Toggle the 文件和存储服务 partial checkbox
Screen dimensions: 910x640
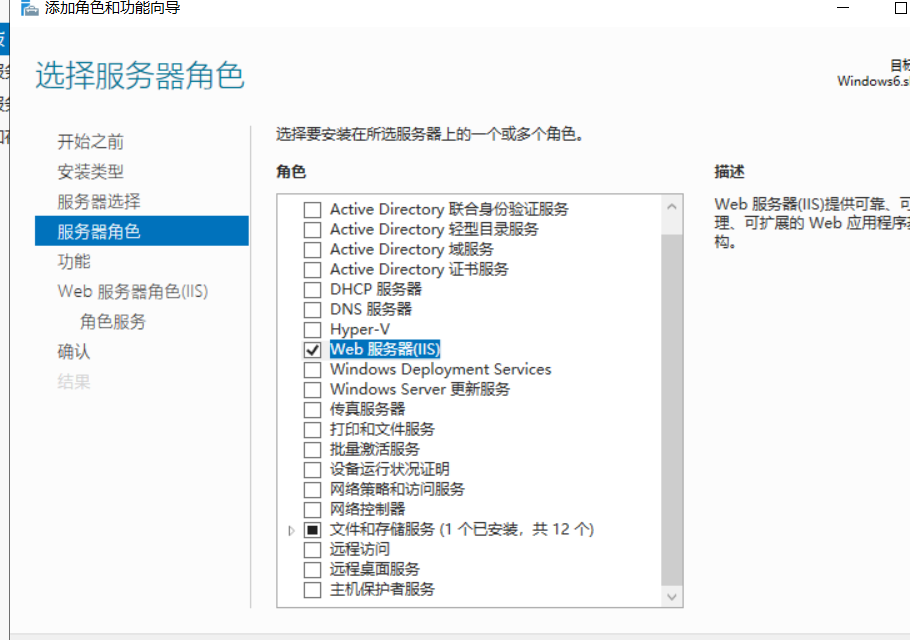[x=312, y=529]
